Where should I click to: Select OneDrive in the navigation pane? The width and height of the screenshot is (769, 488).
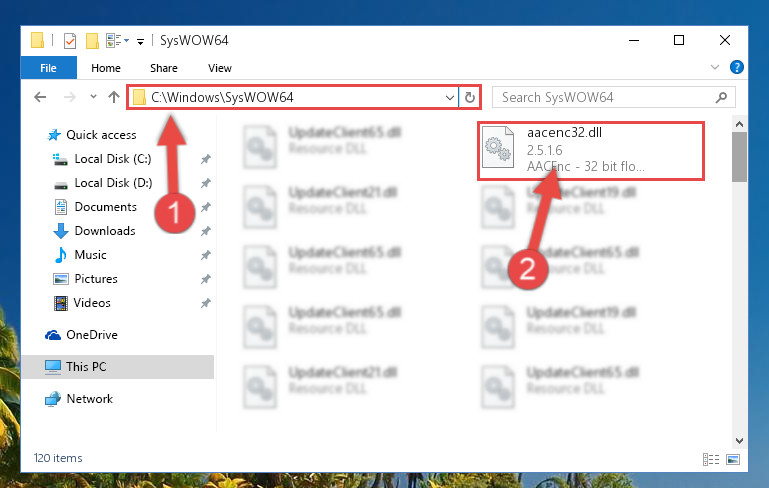click(92, 335)
